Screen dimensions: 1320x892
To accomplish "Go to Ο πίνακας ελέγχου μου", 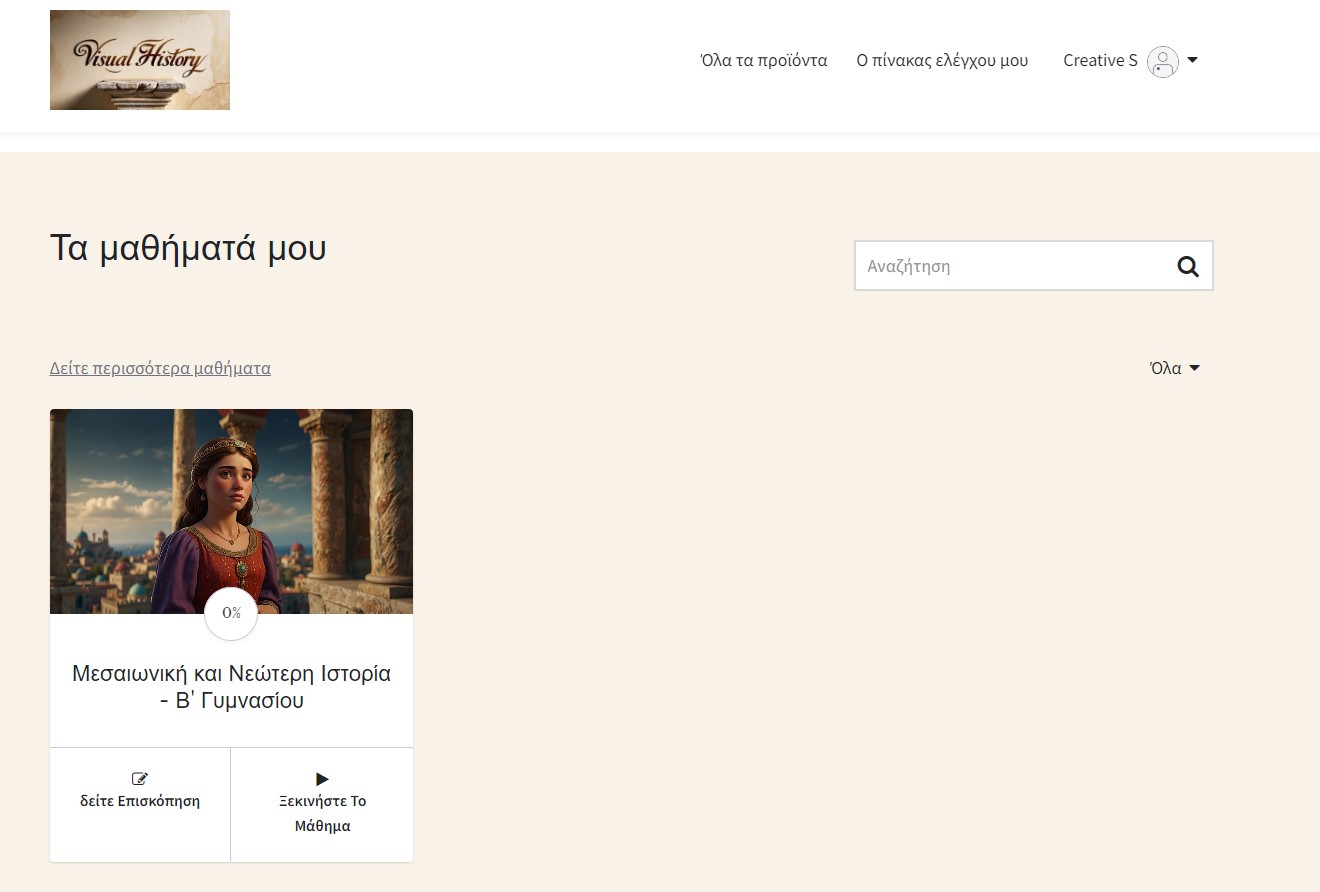I will 942,61.
